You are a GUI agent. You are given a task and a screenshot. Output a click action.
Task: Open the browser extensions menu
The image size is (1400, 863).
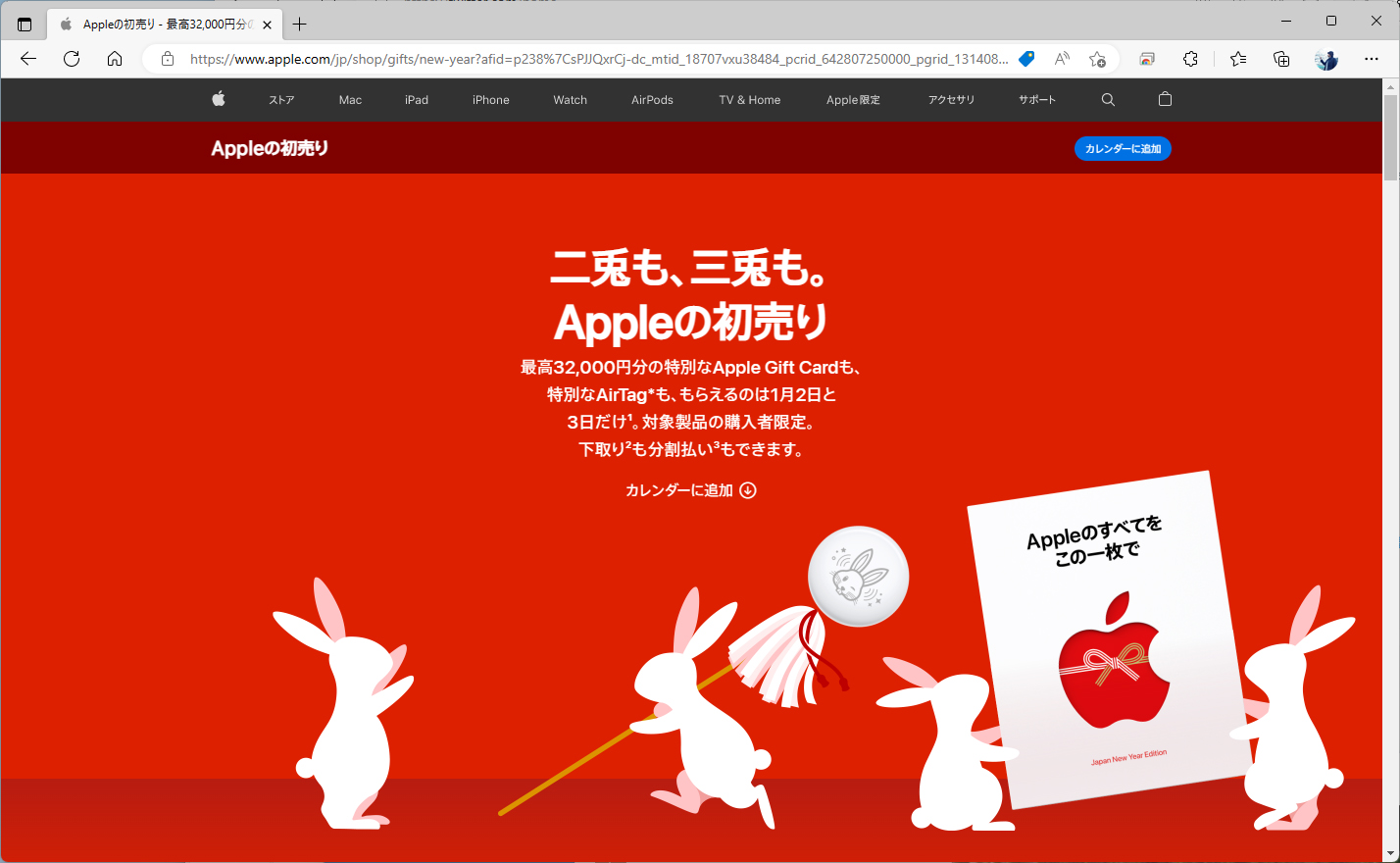point(1189,59)
